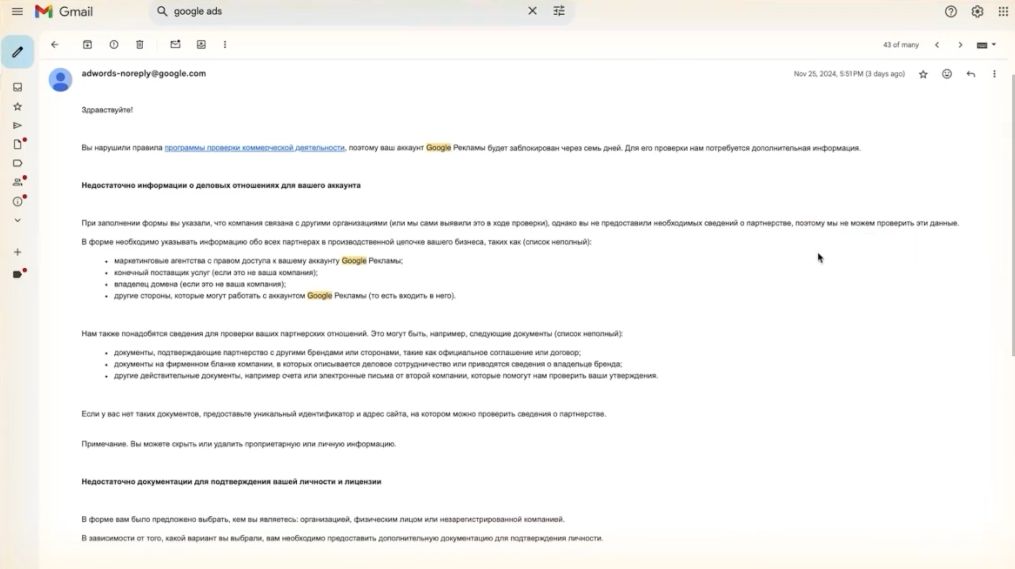Click heading 'Недостаточно документации для подтверждения'

point(231,482)
